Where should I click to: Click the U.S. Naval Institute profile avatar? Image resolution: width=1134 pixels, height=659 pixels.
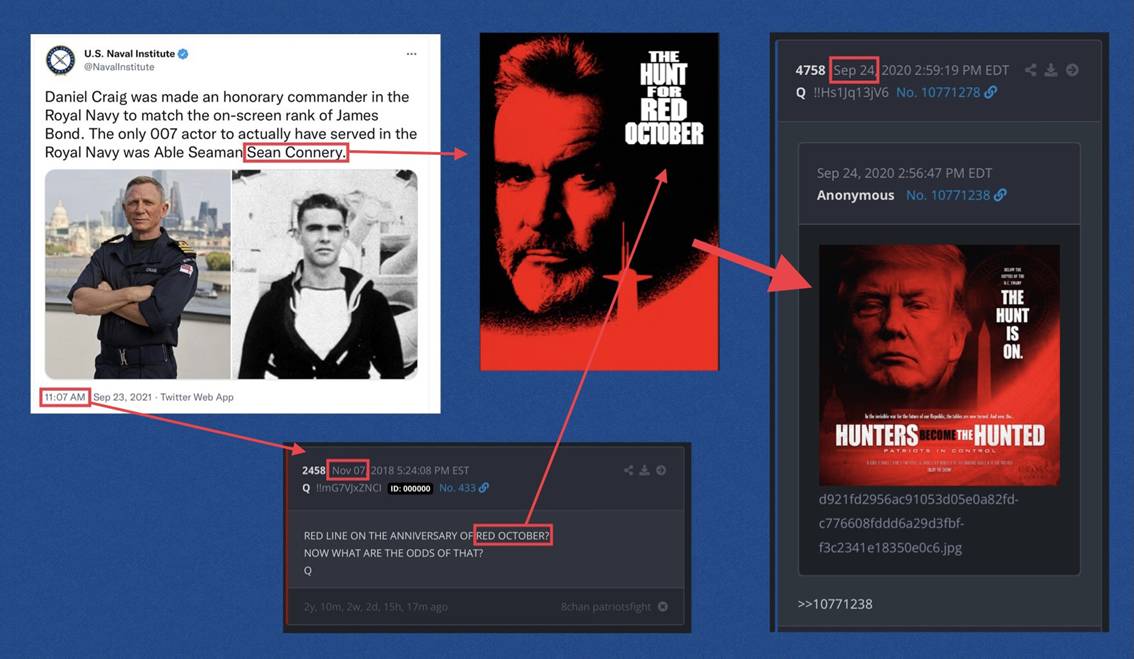(60, 60)
